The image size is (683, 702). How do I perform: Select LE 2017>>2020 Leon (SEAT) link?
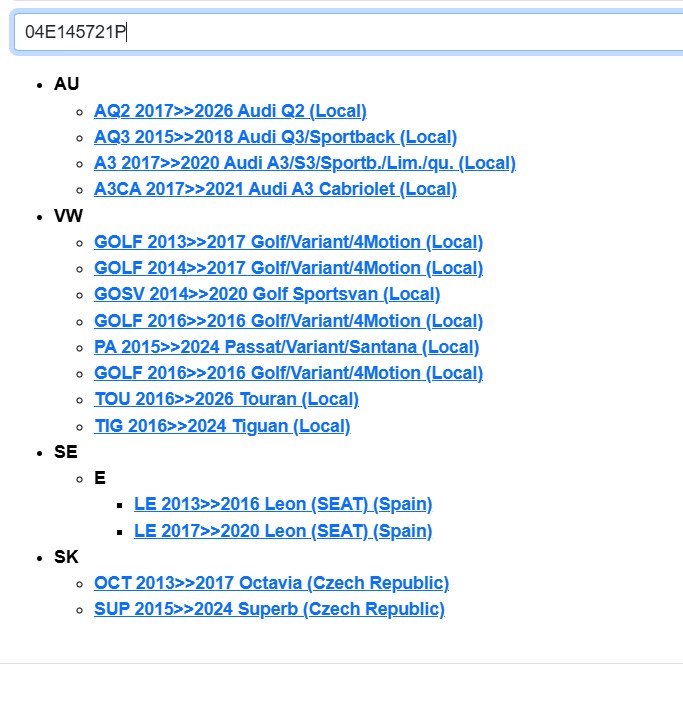point(283,531)
